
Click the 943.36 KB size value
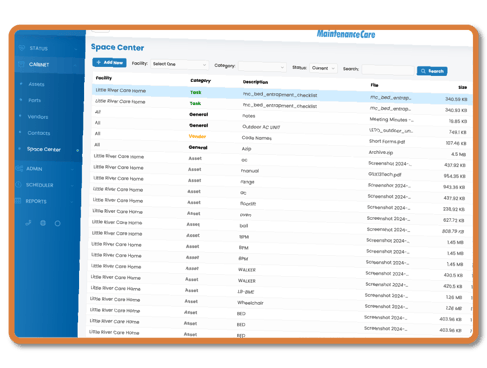454,187
